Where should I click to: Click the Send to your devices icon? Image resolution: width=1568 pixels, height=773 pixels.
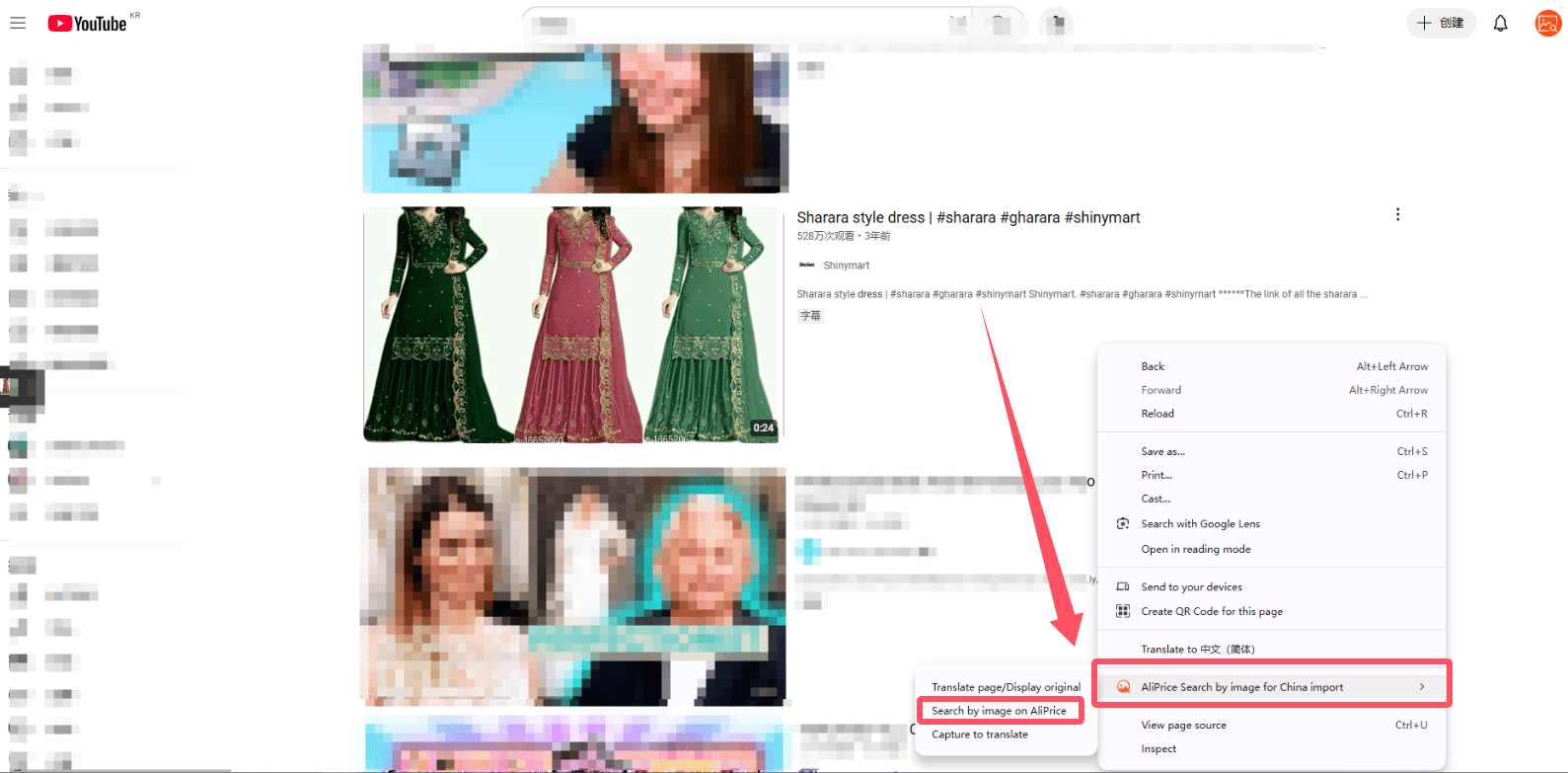tap(1122, 586)
